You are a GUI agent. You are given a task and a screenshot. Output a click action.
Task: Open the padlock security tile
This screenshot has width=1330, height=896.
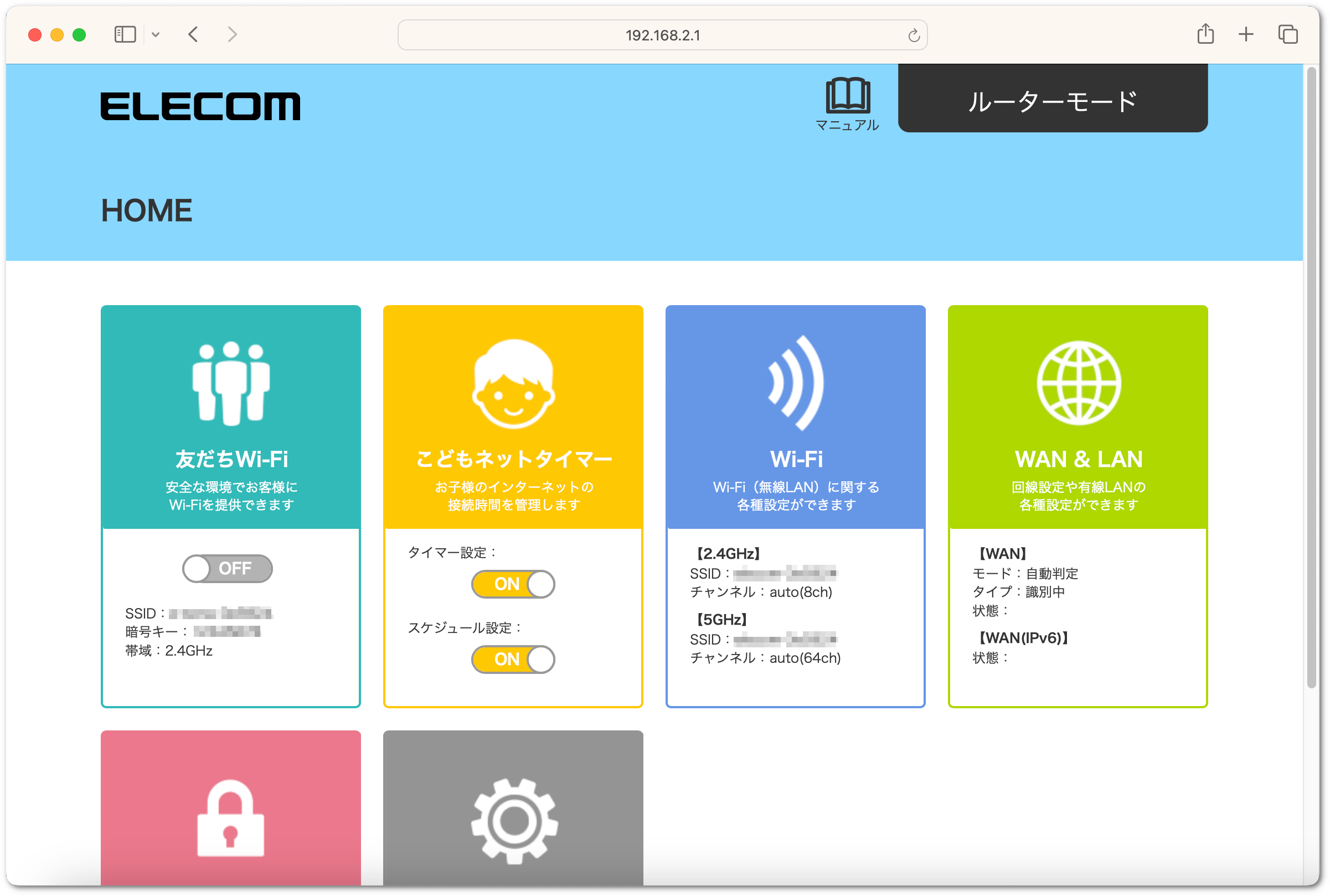coord(231,807)
